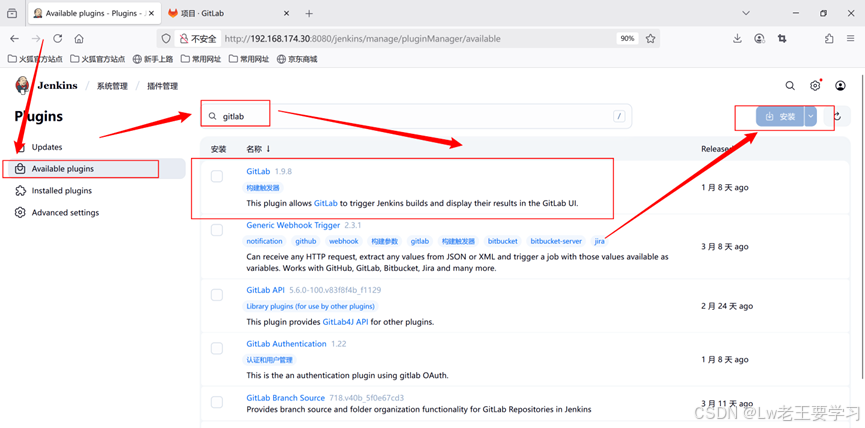Bookmark this page with the star
The width and height of the screenshot is (865, 428).
650,39
